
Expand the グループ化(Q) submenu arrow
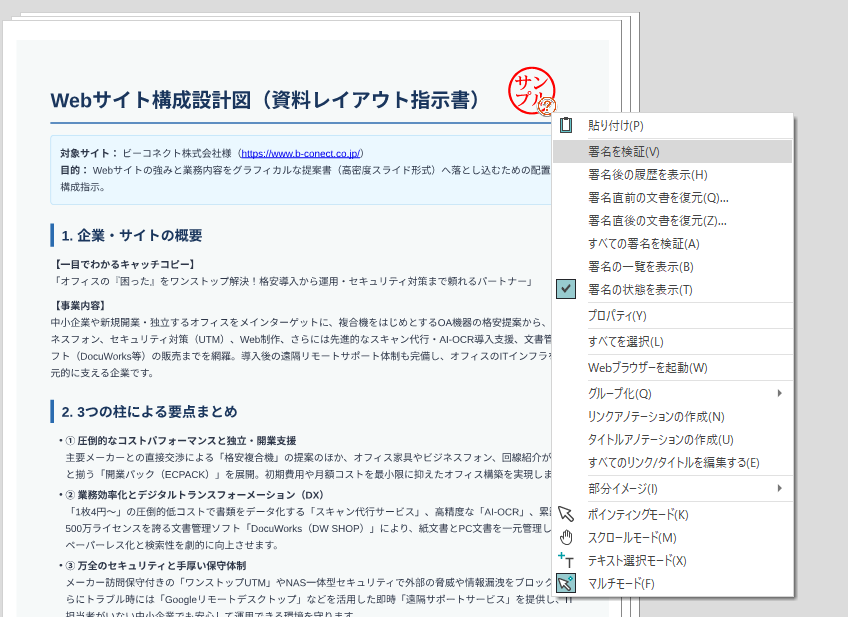point(779,393)
